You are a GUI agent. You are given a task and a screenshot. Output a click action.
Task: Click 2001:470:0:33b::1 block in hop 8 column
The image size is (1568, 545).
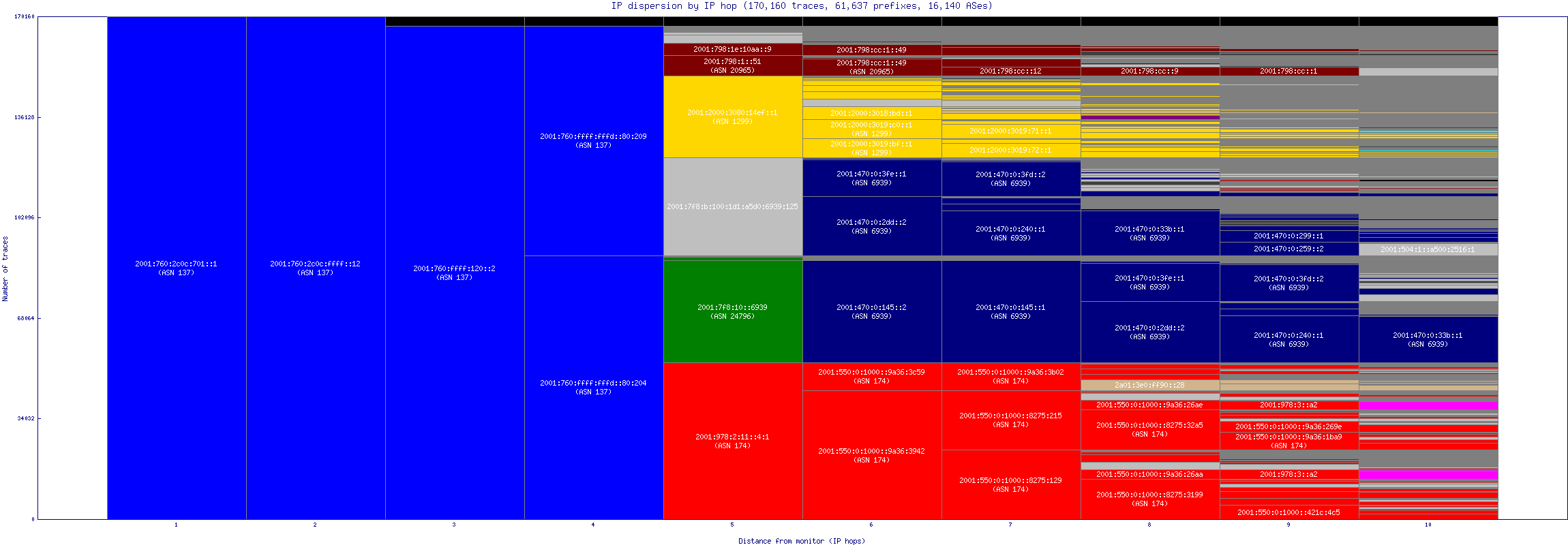(x=1150, y=233)
